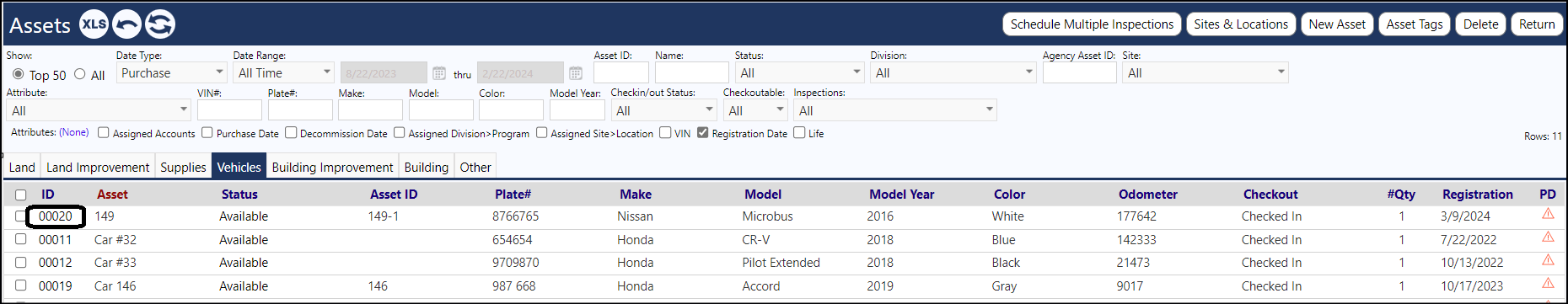Click the New Asset button
Screen dimensions: 1568x304
click(x=1337, y=24)
